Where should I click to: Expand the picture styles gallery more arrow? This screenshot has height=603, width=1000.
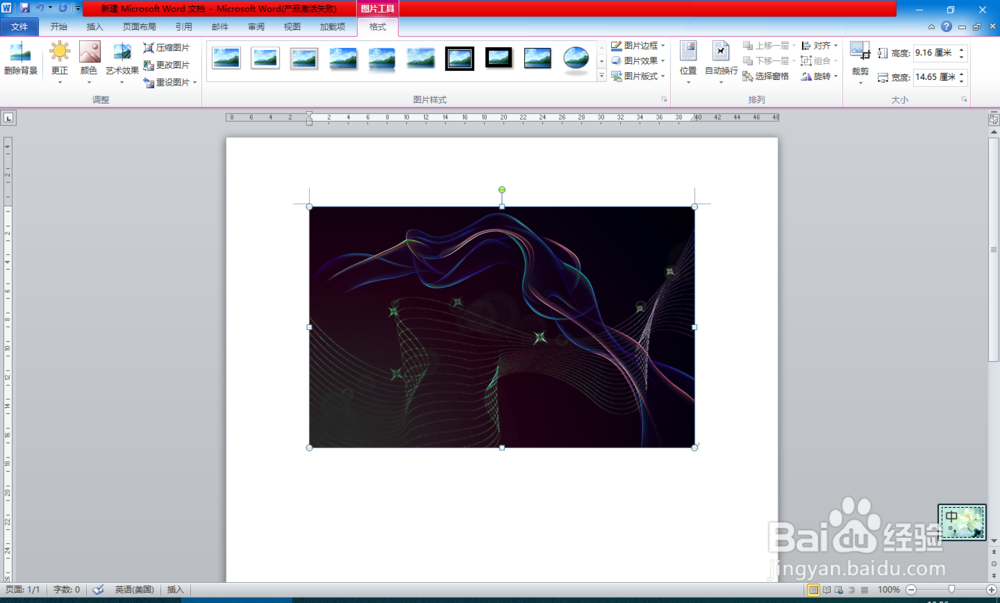pyautogui.click(x=601, y=76)
